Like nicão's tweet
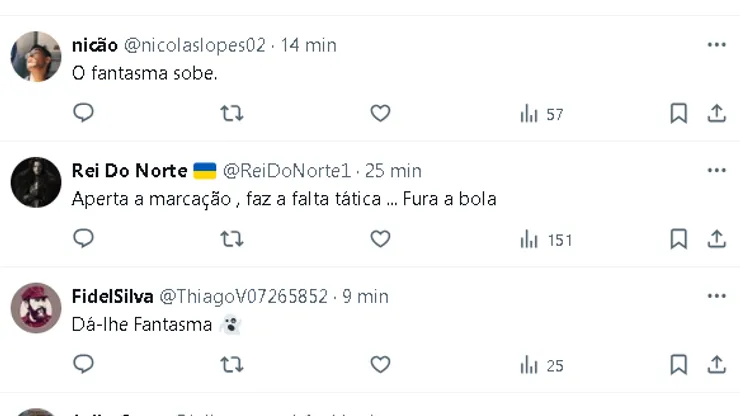Viewport: 740px width, 416px height. click(x=380, y=113)
